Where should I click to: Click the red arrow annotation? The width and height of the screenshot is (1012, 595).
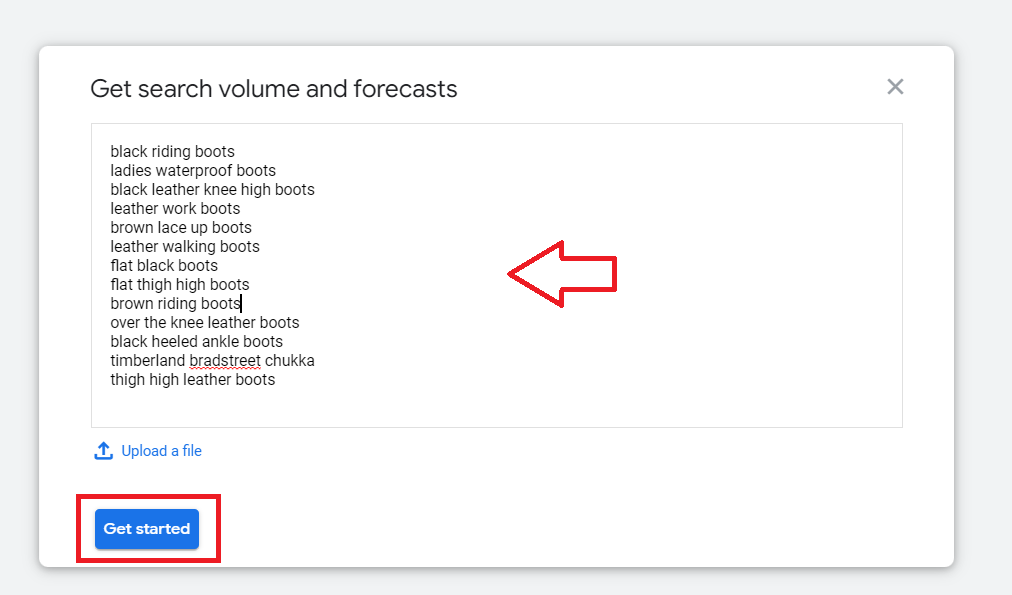coord(562,274)
